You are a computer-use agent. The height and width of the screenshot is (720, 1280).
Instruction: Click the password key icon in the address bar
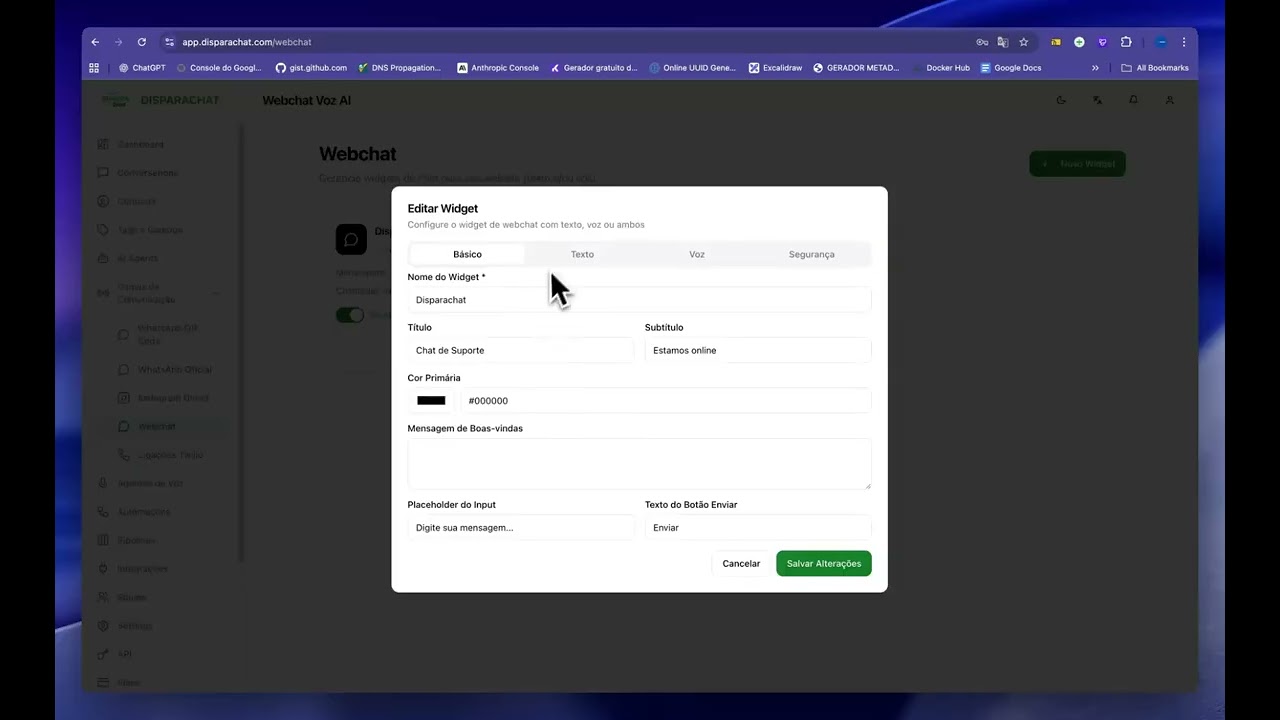982,42
